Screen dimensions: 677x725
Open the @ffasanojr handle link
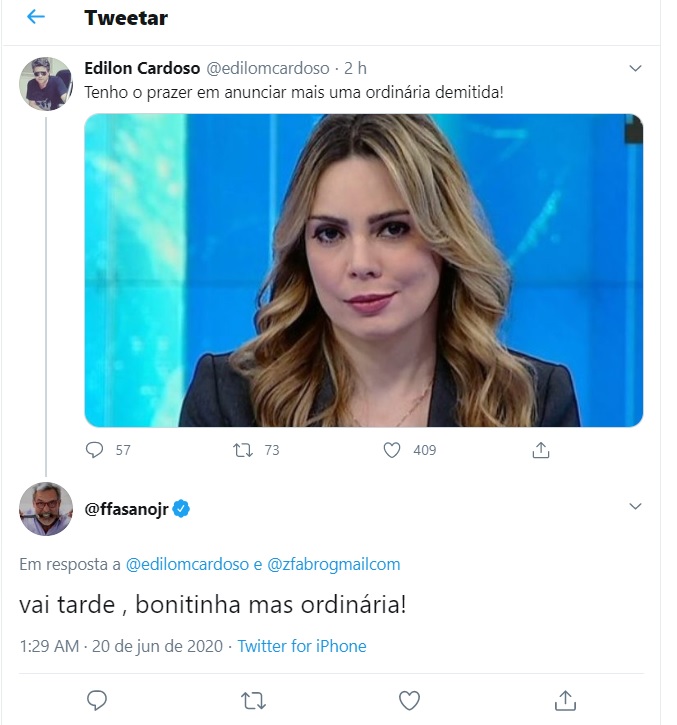[127, 509]
